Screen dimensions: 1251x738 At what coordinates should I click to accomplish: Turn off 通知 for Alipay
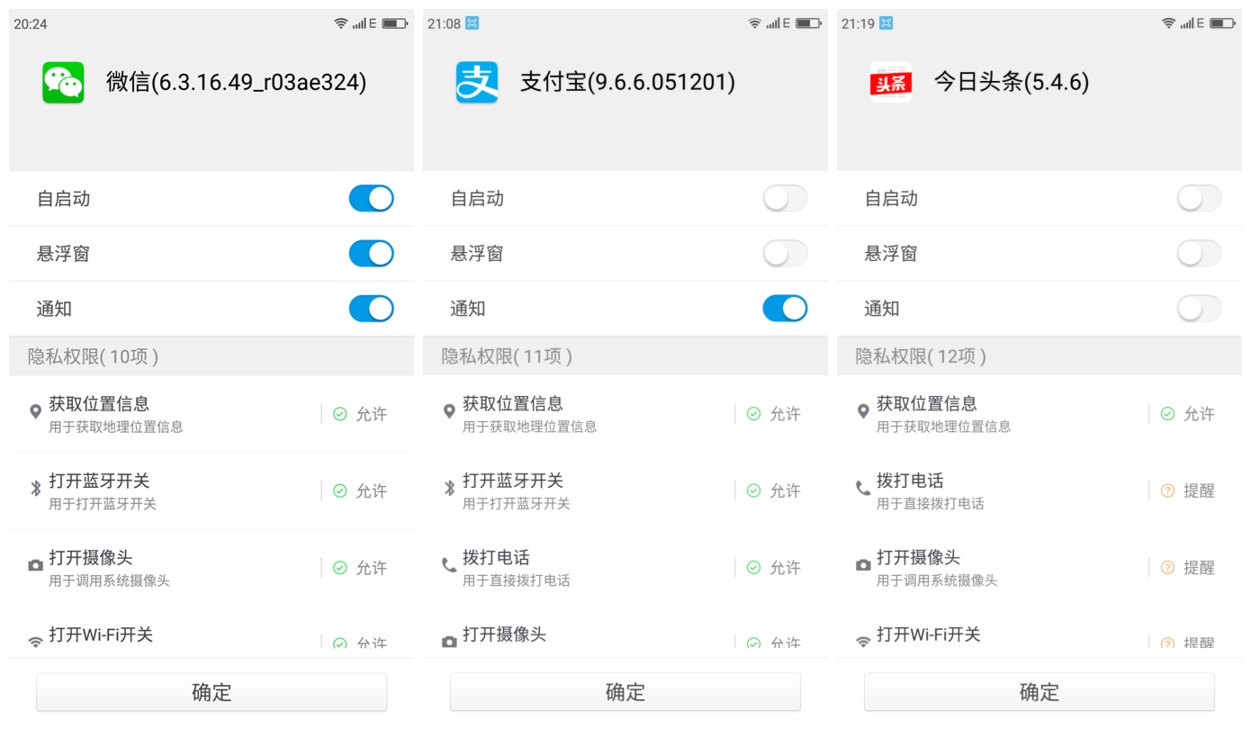click(x=785, y=308)
